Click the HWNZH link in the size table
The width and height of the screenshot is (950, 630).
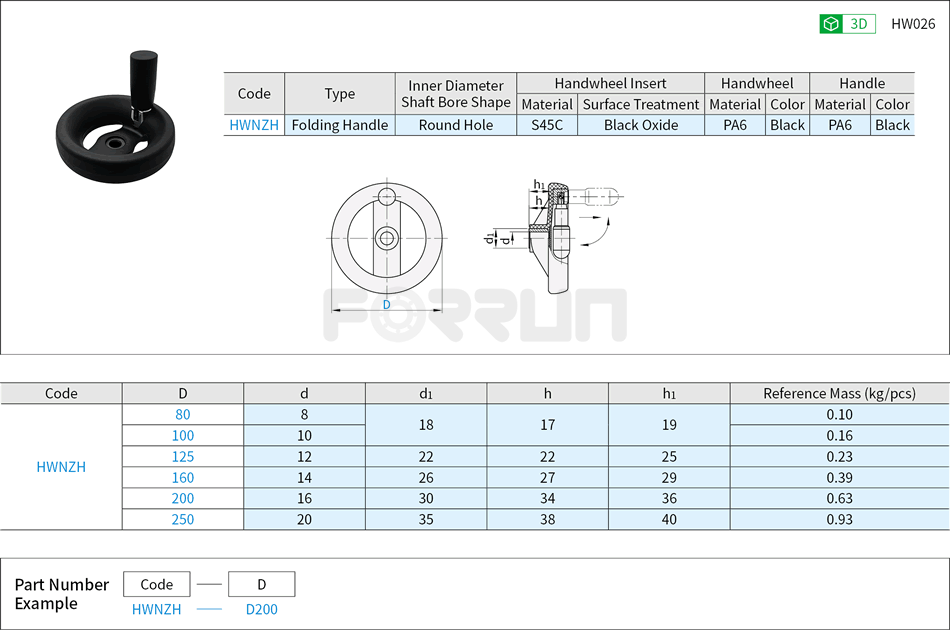click(59, 466)
